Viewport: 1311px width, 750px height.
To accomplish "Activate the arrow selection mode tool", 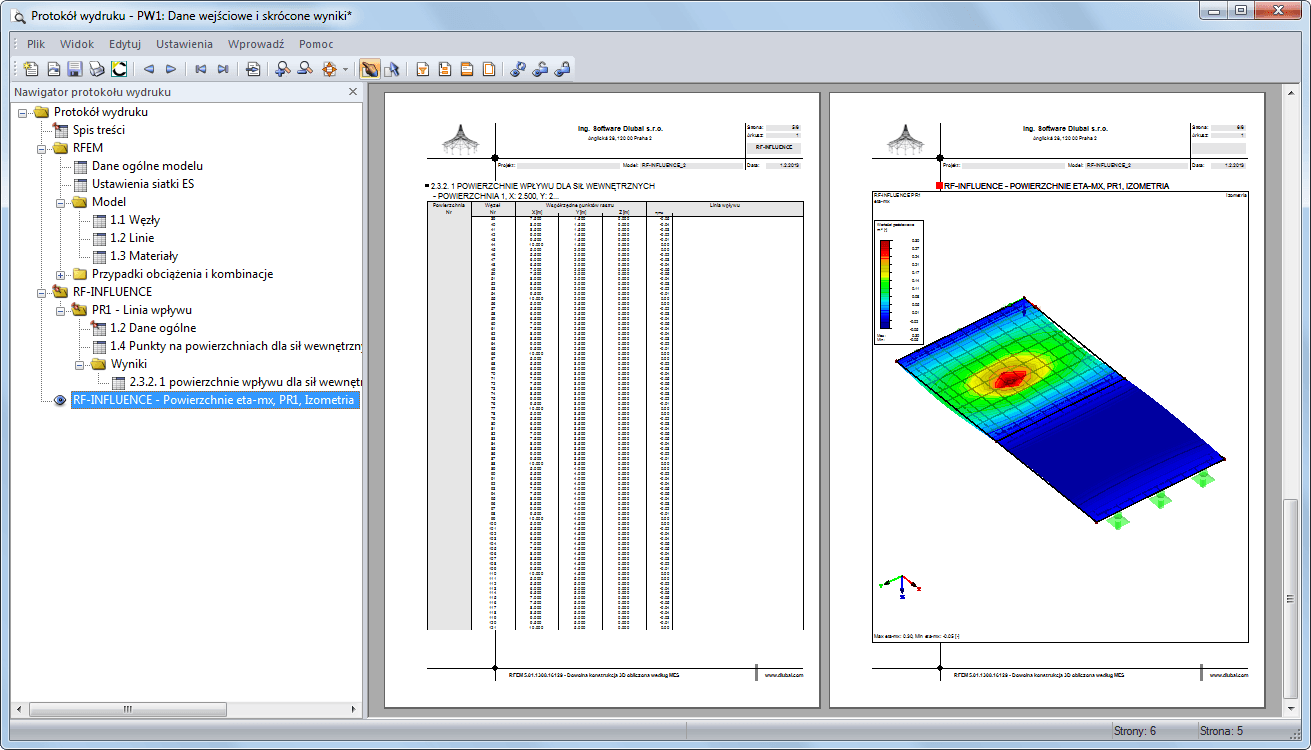I will pos(392,69).
